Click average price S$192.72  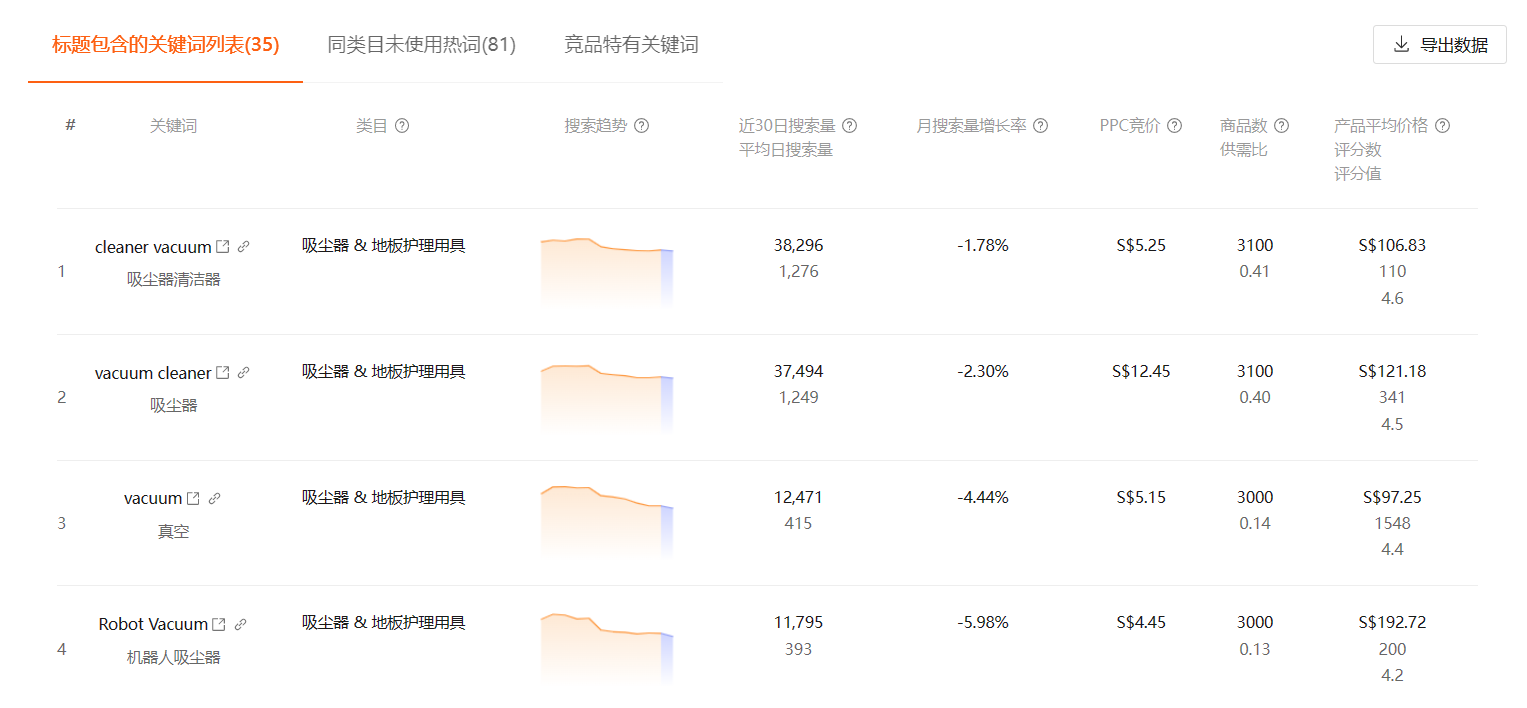(x=1392, y=623)
